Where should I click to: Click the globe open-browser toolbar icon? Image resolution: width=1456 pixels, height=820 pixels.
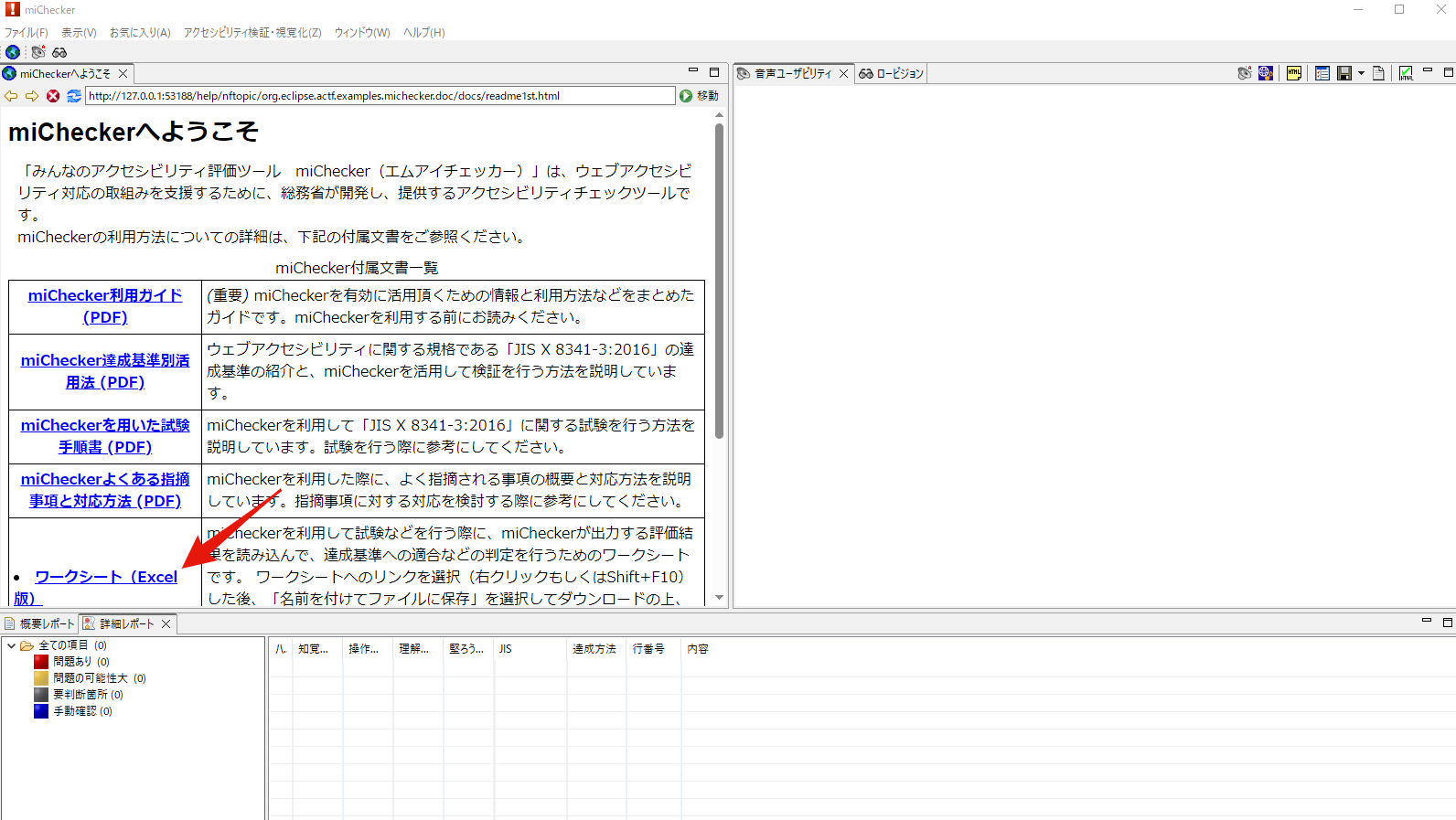(x=13, y=52)
